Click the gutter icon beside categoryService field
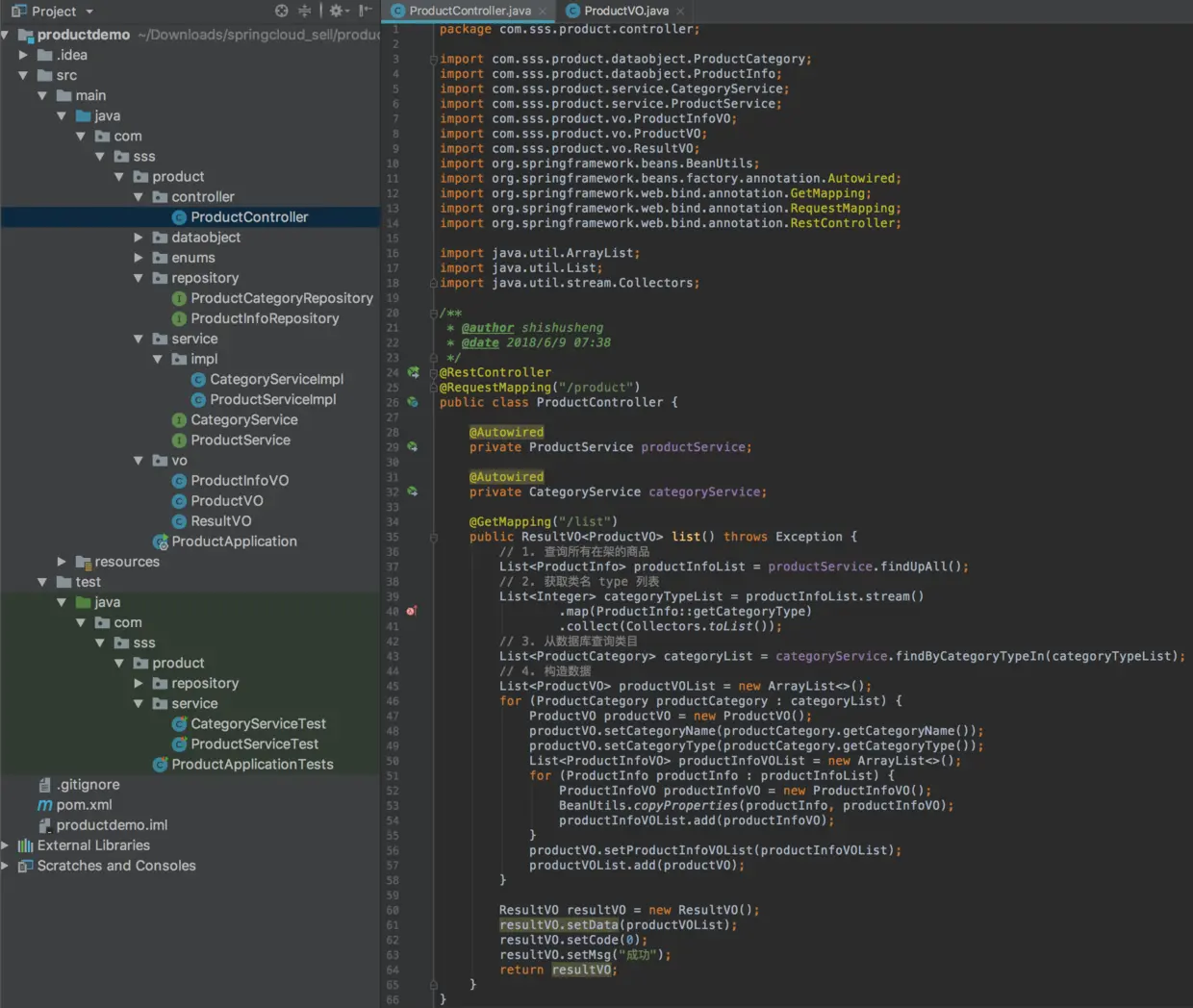The image size is (1193, 1008). click(413, 491)
